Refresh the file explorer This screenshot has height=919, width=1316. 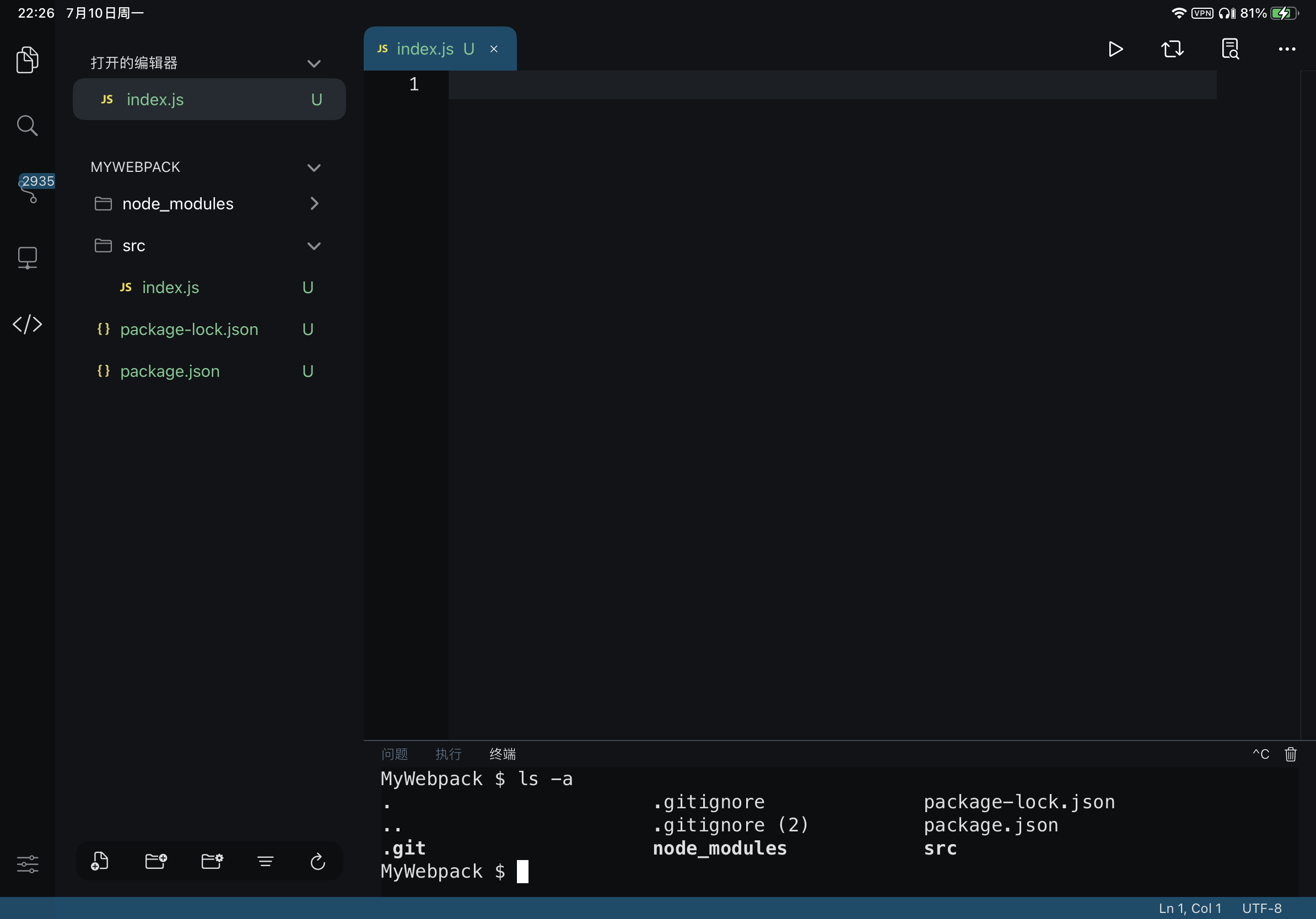tap(317, 861)
